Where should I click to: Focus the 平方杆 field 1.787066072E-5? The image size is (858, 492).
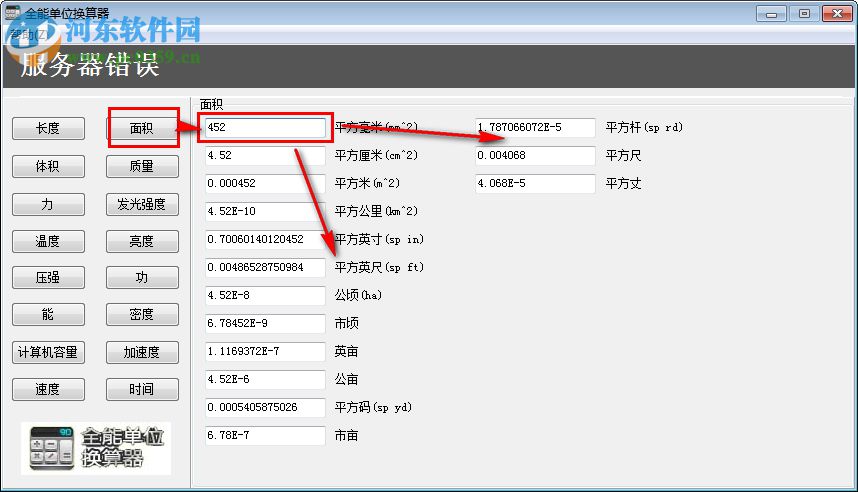(x=535, y=128)
